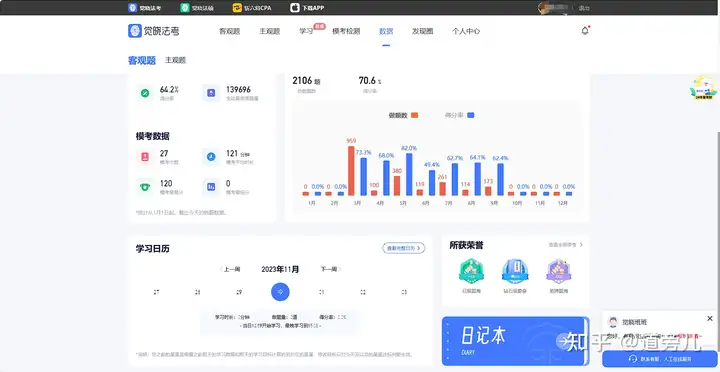Click the service agent avatar in the chat popup
The width and height of the screenshot is (720, 372).
pyautogui.click(x=613, y=322)
